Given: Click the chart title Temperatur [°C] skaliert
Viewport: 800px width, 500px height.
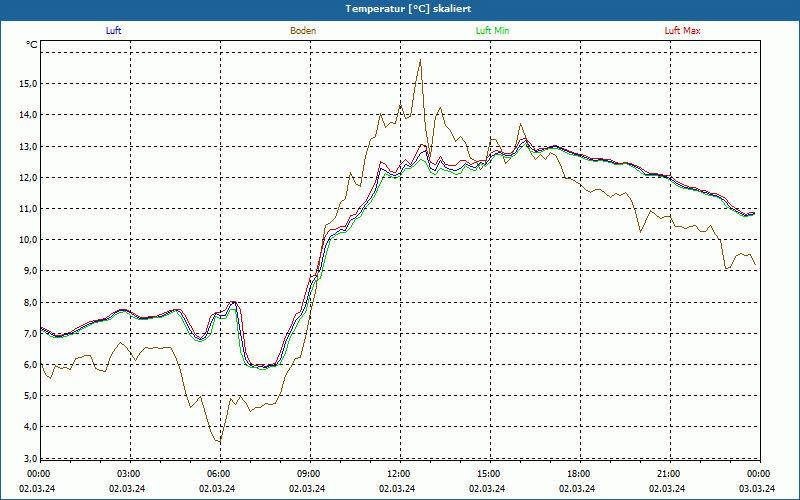Looking at the screenshot, I should [408, 9].
